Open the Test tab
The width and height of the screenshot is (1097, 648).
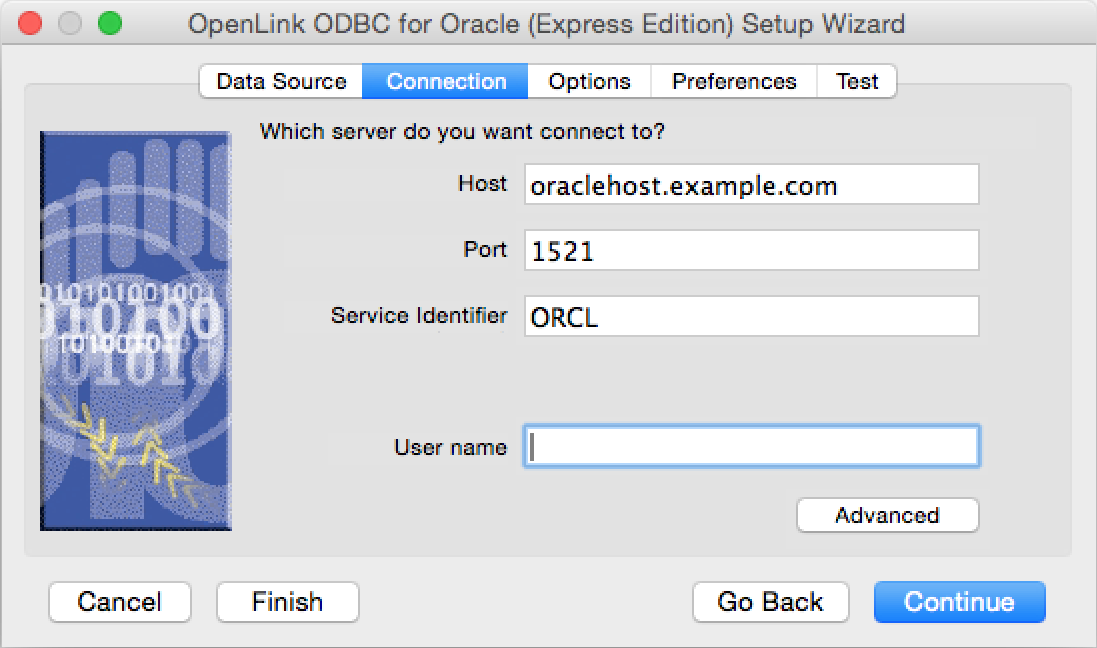(x=856, y=81)
